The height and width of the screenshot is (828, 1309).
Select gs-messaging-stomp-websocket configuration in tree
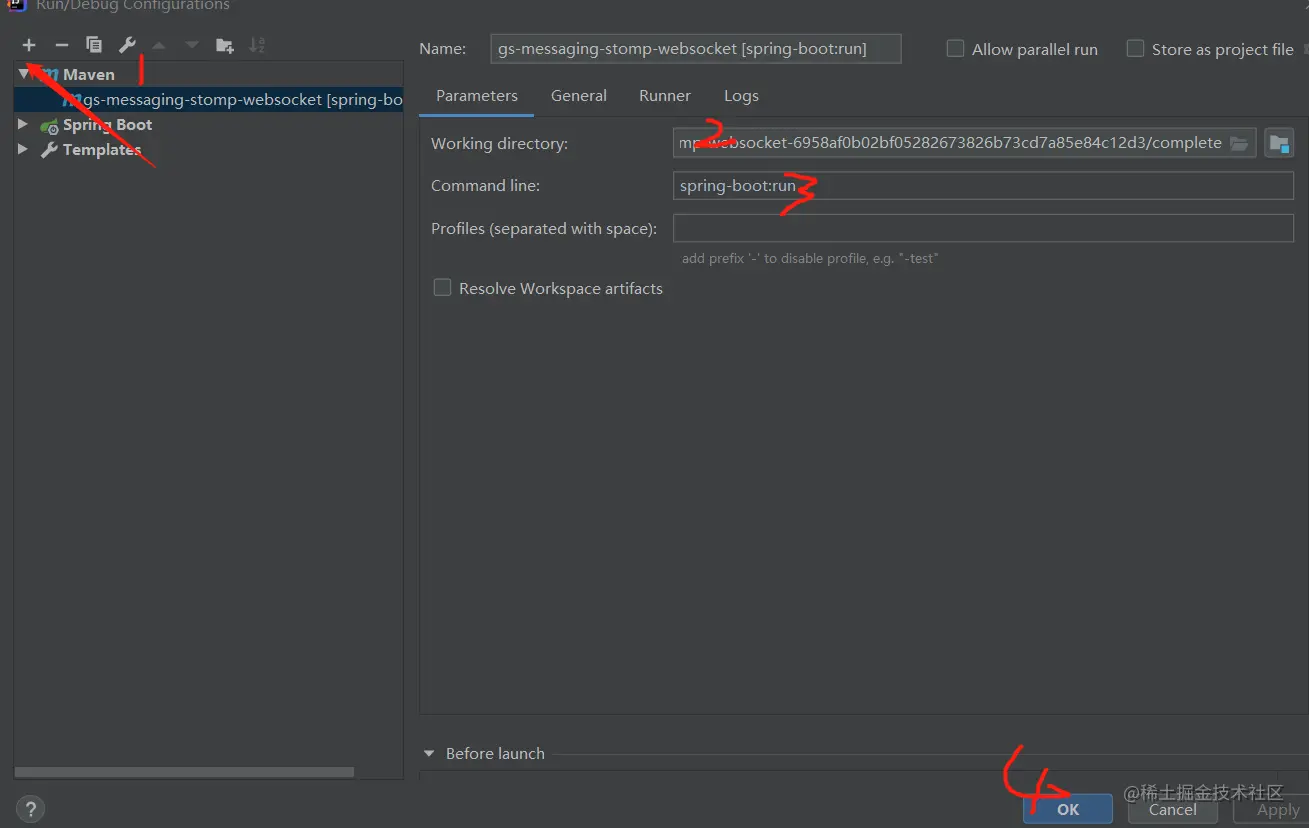209,100
